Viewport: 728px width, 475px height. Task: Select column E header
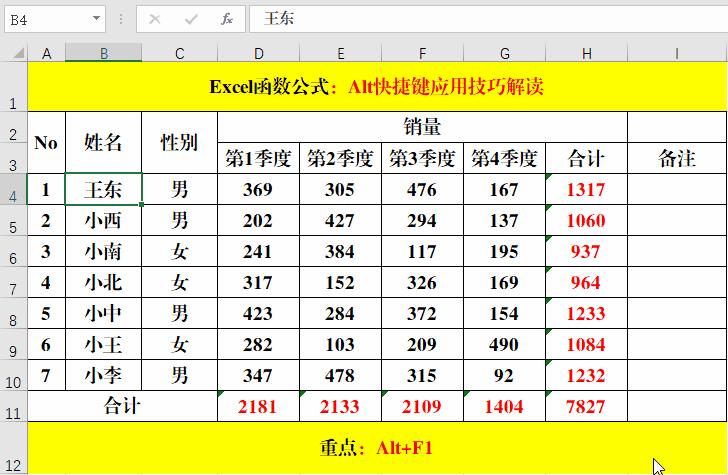(340, 53)
